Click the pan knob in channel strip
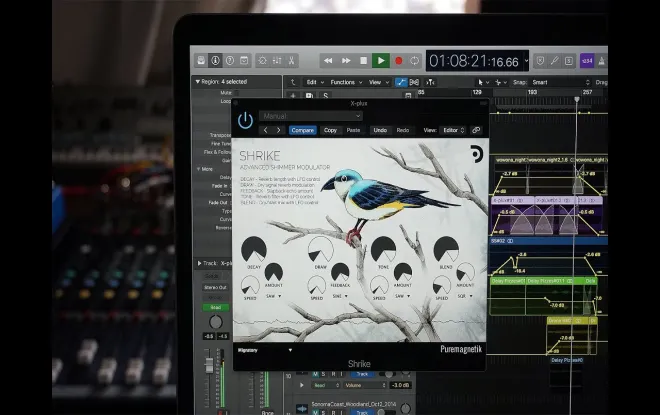The width and height of the screenshot is (660, 415). 216,322
